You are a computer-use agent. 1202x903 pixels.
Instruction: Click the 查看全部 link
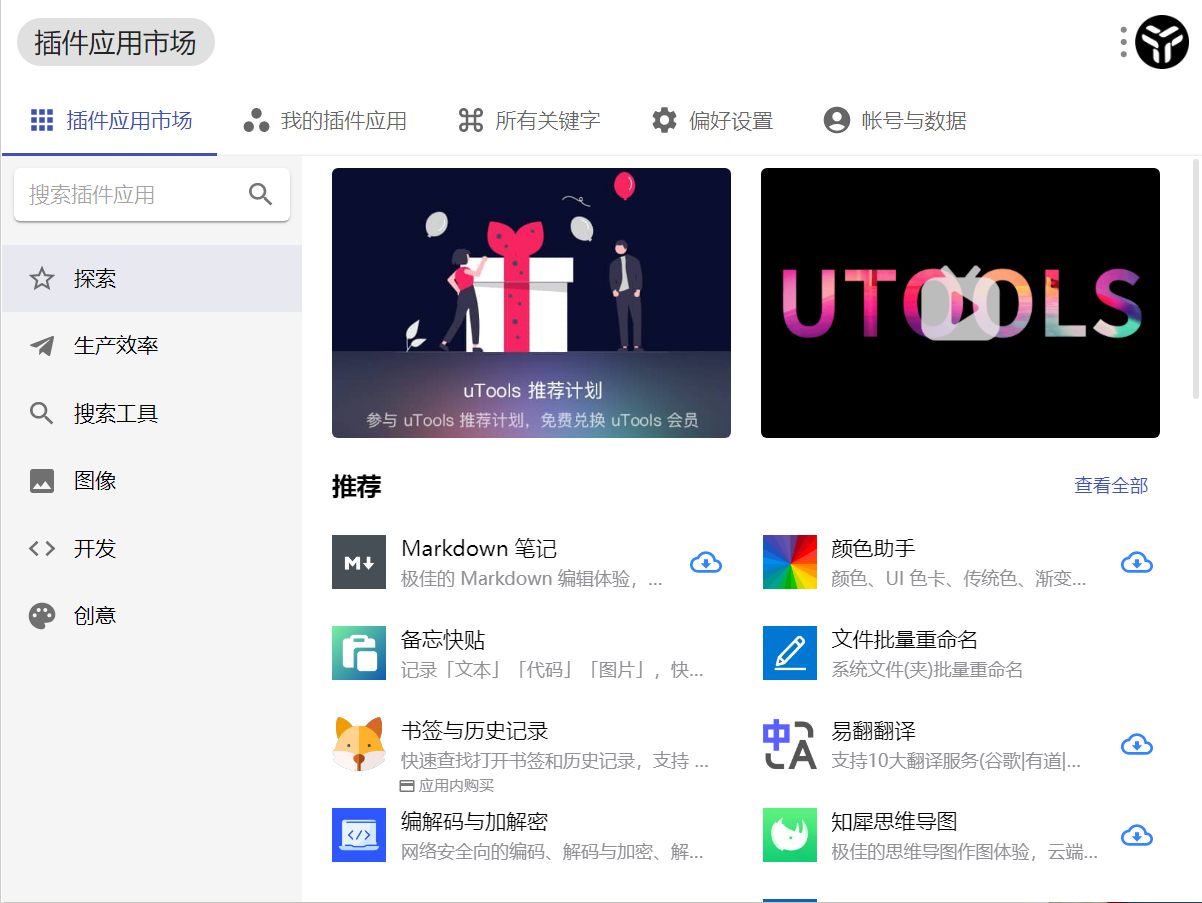[1110, 485]
